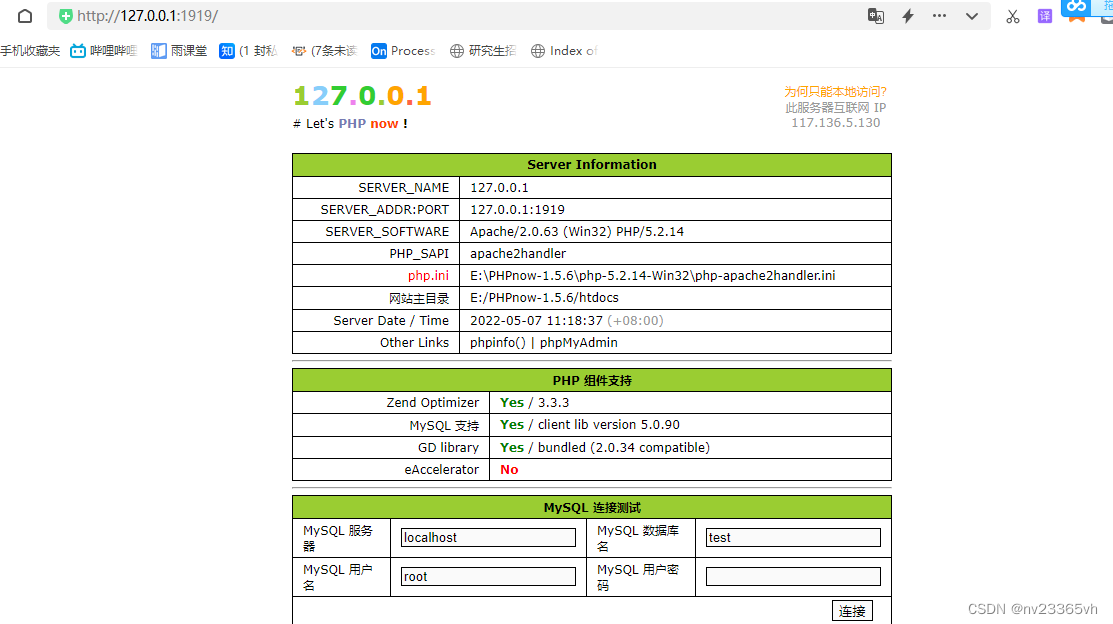Image resolution: width=1113 pixels, height=624 pixels.
Task: Click the 连接 connect button
Action: click(x=852, y=610)
